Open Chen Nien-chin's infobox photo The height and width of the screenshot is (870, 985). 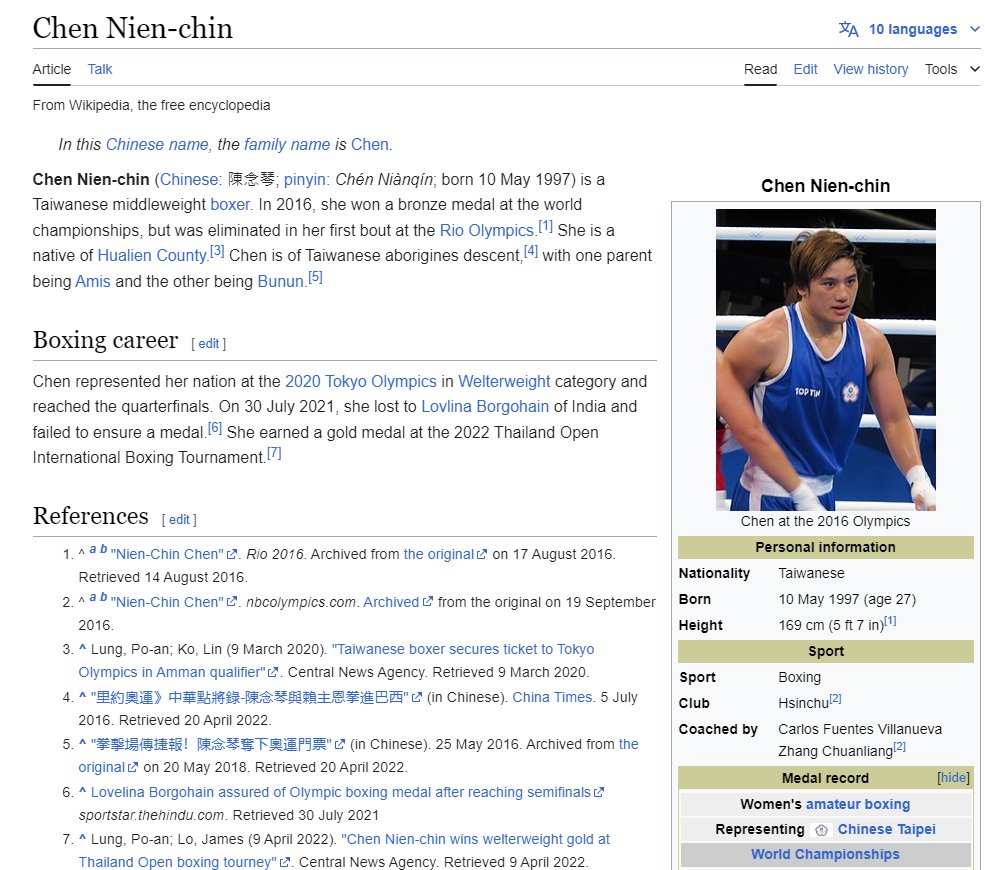coord(825,359)
